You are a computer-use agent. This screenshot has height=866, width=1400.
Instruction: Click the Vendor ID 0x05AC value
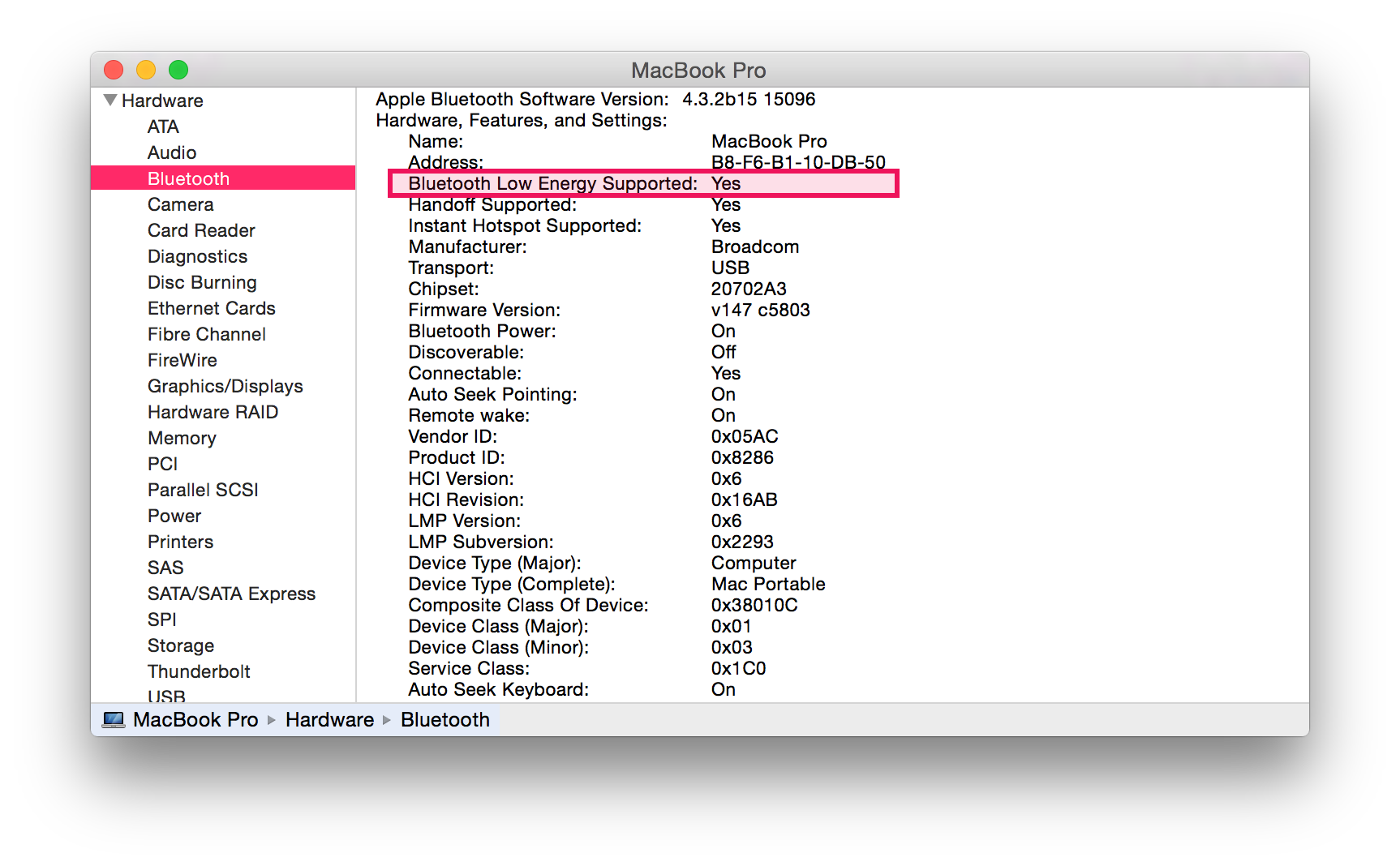pyautogui.click(x=745, y=436)
